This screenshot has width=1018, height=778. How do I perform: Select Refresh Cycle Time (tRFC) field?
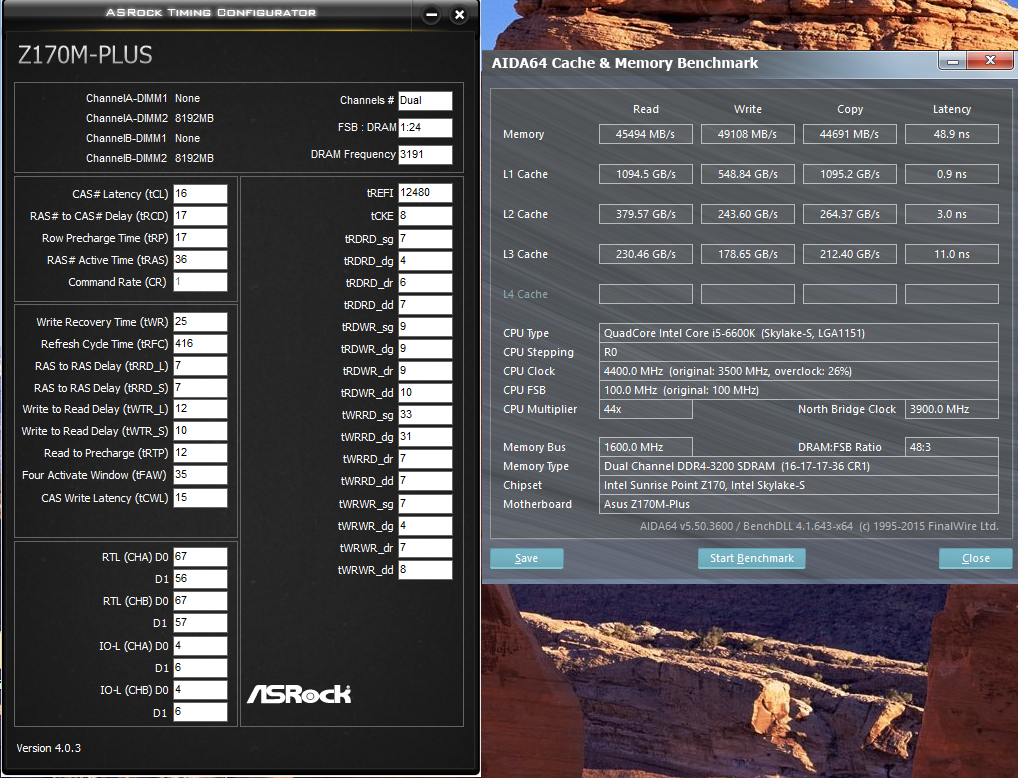pyautogui.click(x=200, y=344)
